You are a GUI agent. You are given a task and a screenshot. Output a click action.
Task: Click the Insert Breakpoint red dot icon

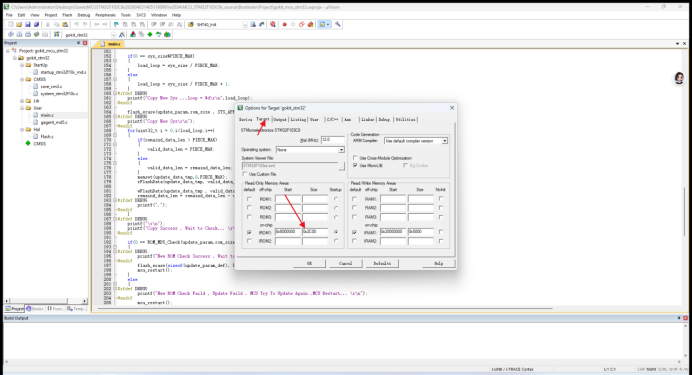[x=285, y=24]
